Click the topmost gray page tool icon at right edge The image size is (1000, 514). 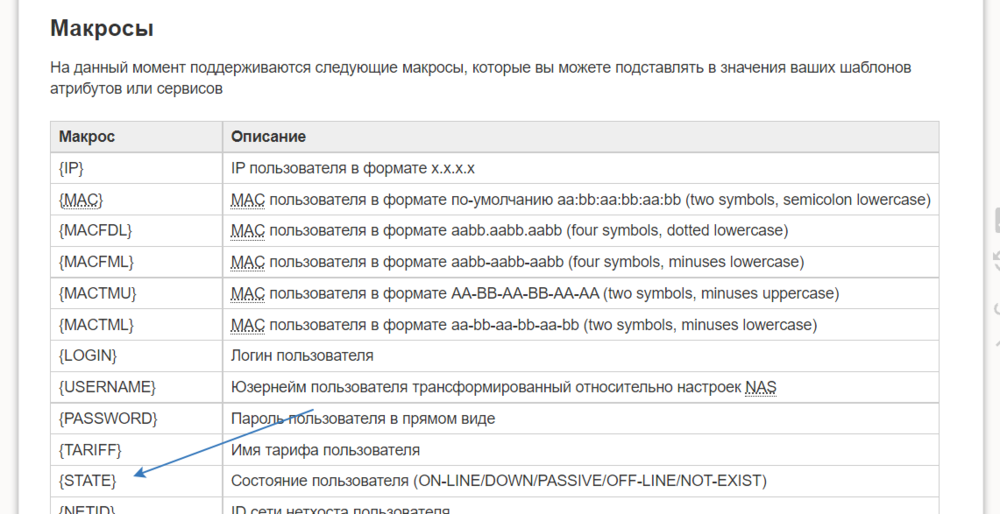tap(995, 220)
